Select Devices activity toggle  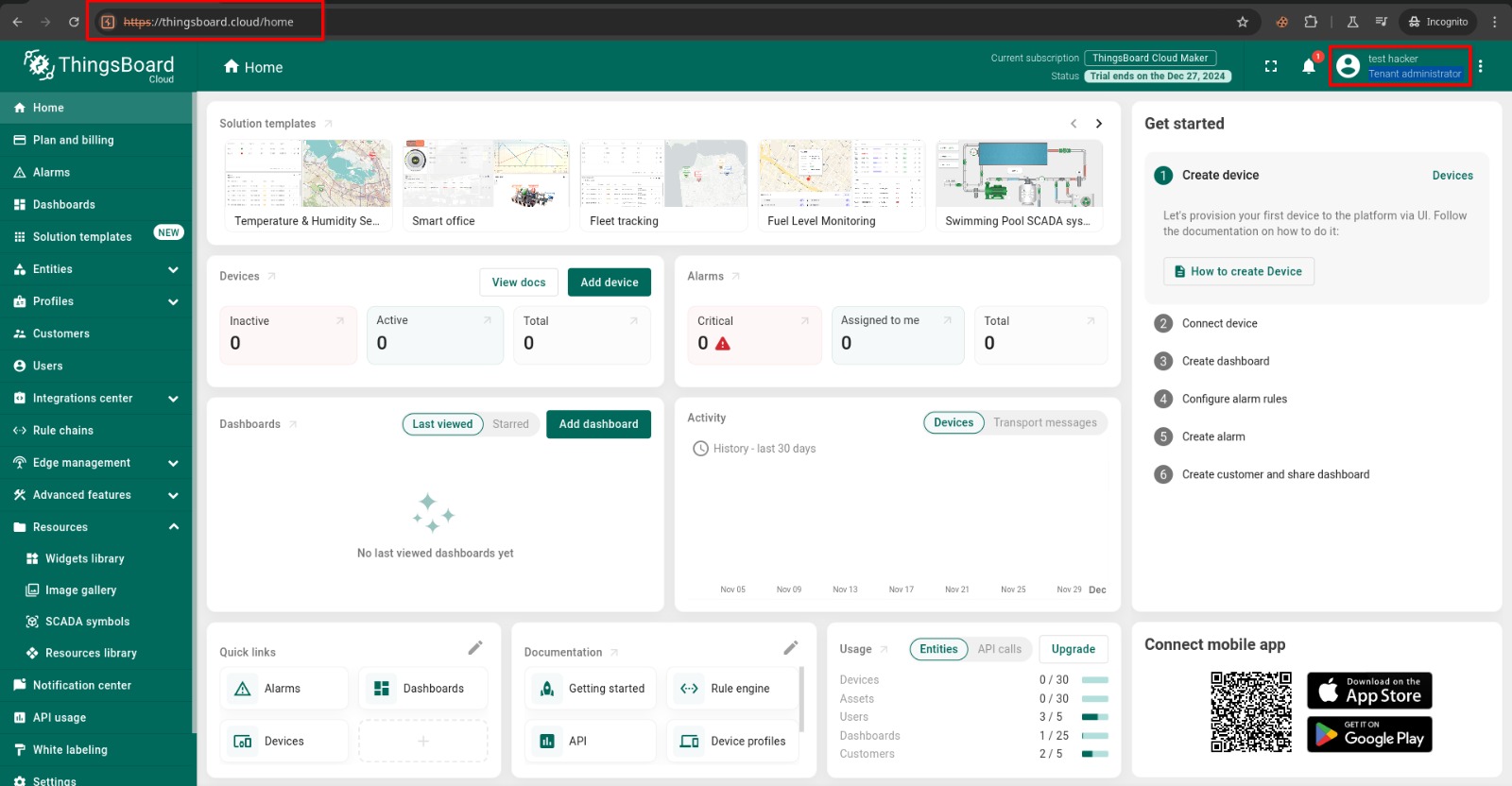954,422
